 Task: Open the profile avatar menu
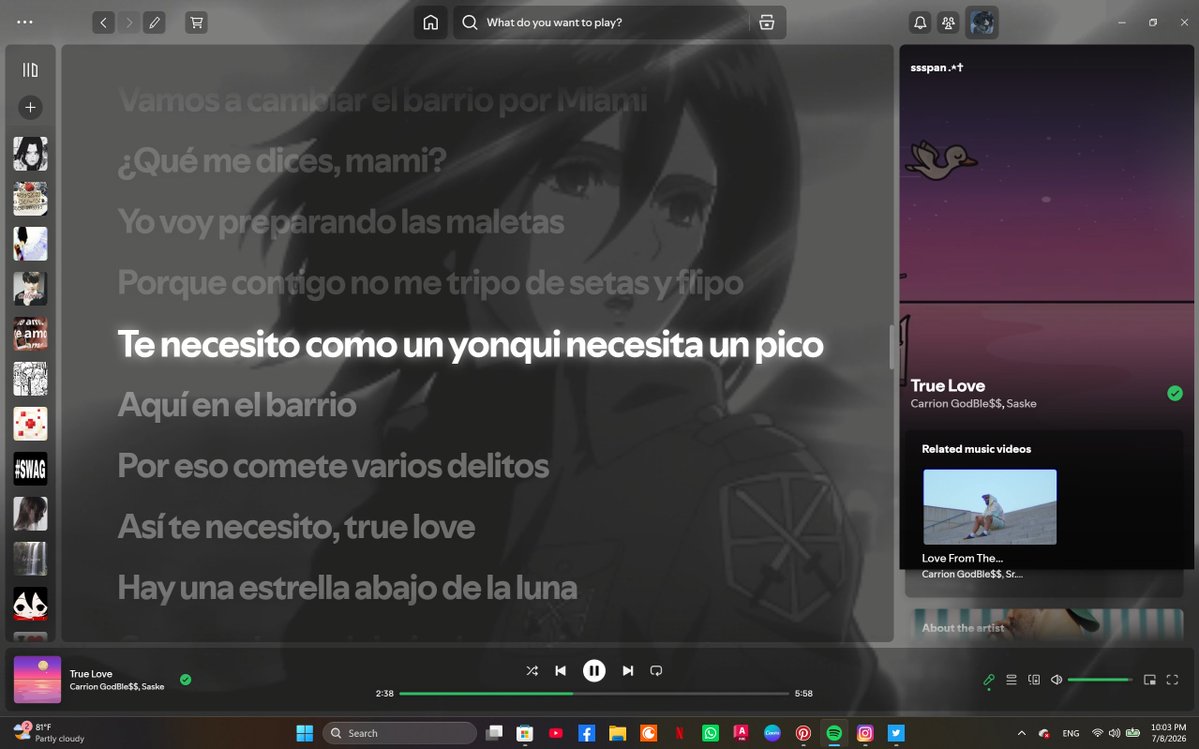click(x=982, y=23)
